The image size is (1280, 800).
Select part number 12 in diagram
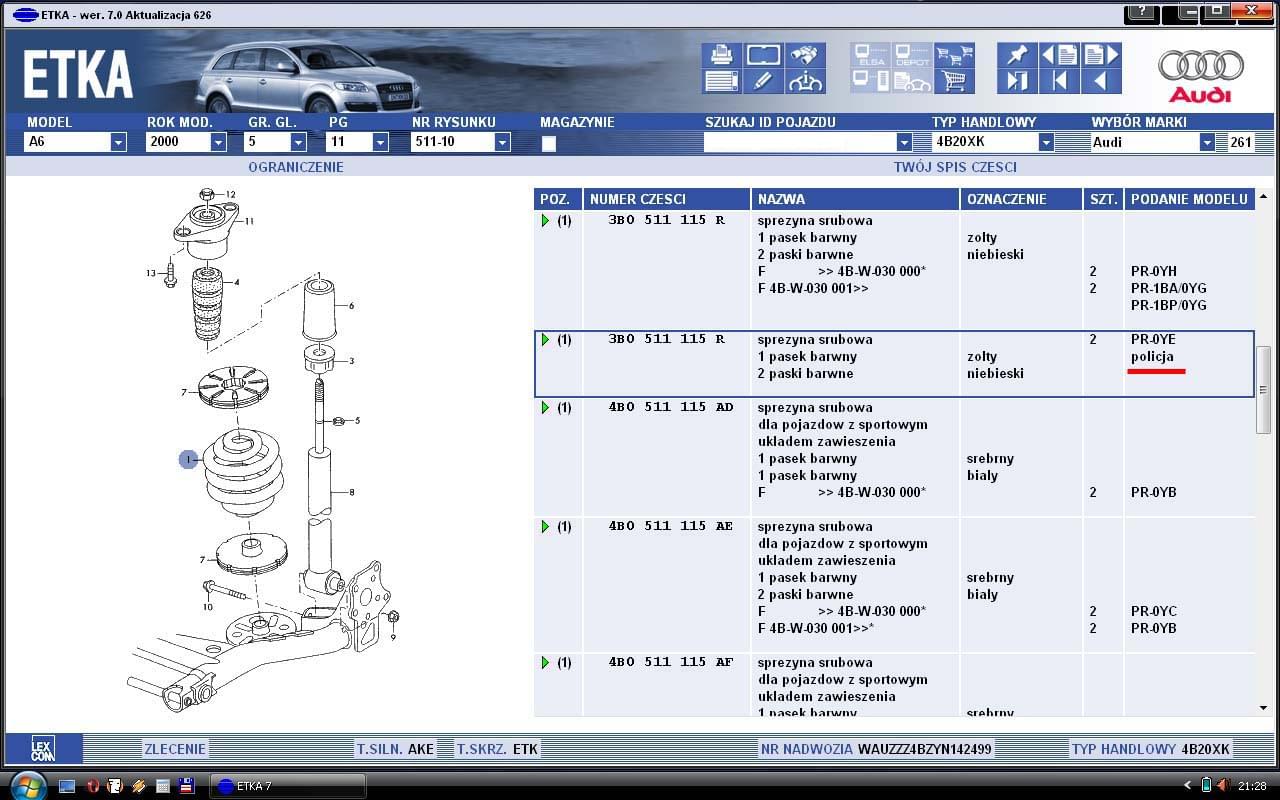tap(230, 194)
